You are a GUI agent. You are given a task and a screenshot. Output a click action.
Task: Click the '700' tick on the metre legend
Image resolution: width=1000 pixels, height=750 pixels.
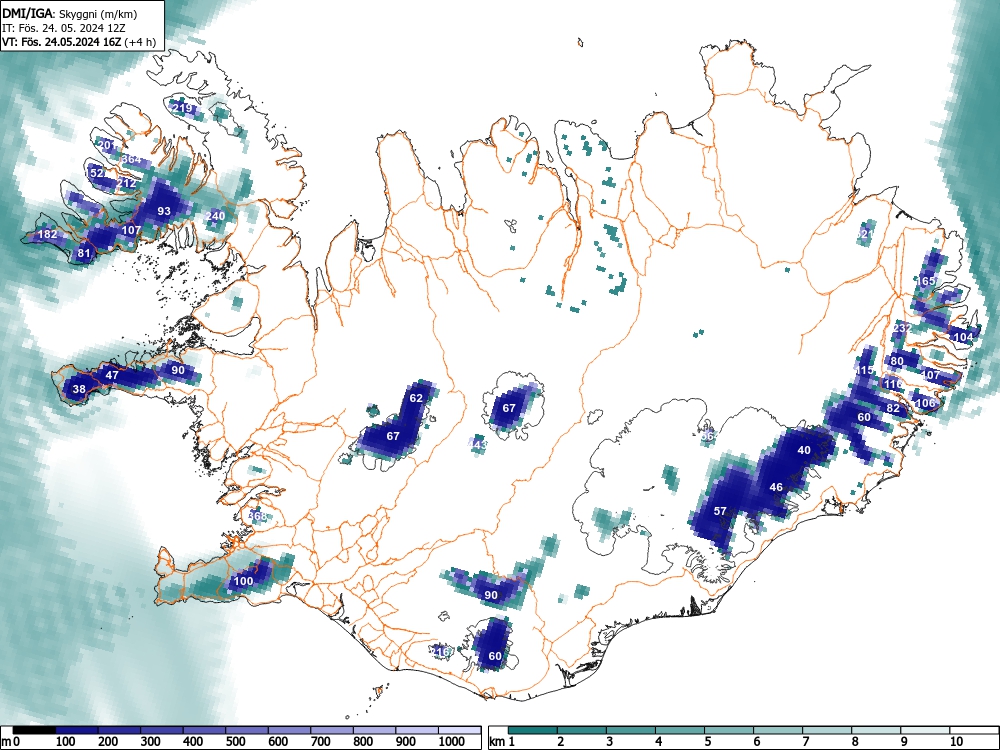(x=321, y=742)
